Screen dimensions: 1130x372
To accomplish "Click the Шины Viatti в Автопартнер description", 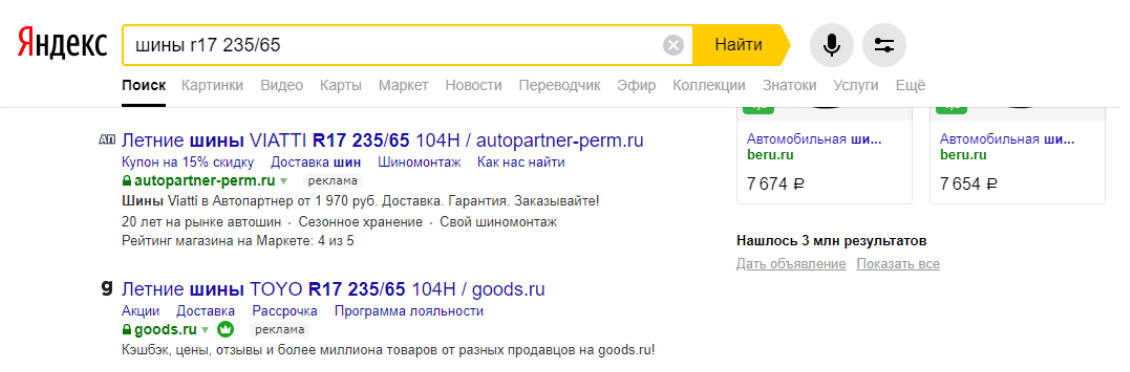I will point(360,200).
